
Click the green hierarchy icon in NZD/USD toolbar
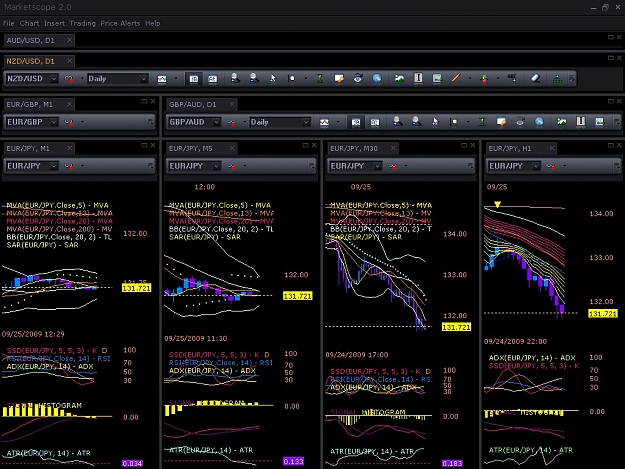[557, 79]
